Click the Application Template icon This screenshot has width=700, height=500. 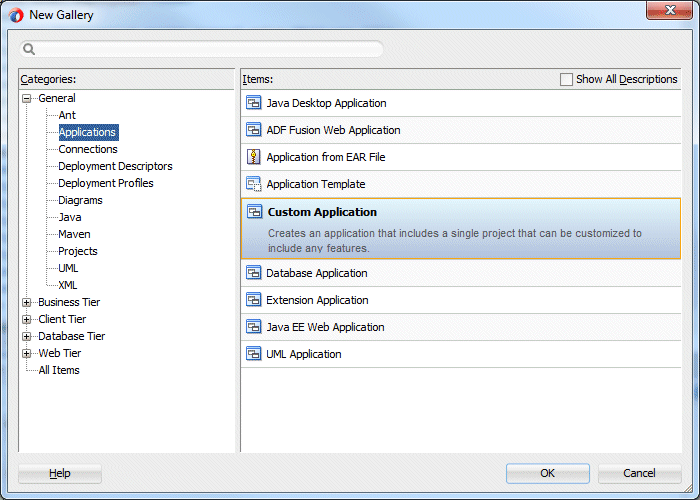coord(254,184)
